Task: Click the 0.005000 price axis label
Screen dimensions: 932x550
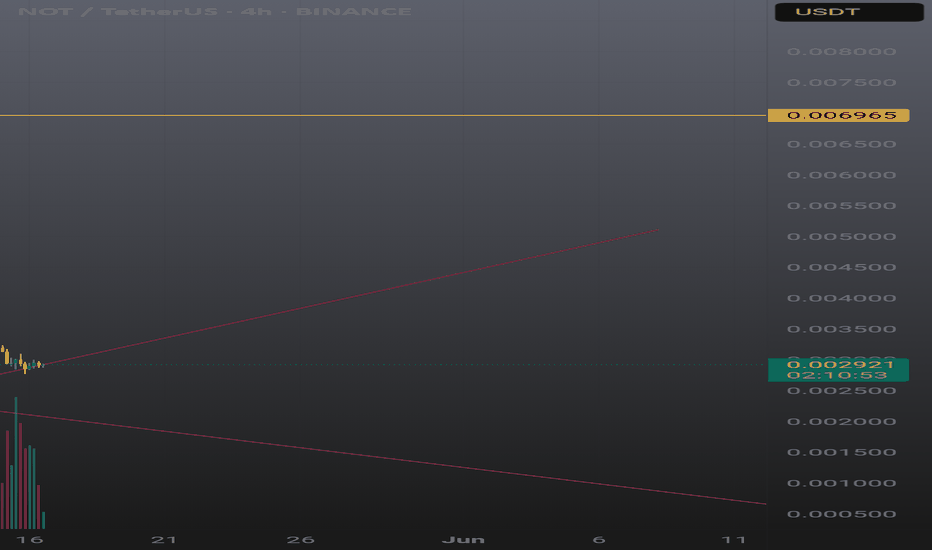Action: click(x=842, y=237)
